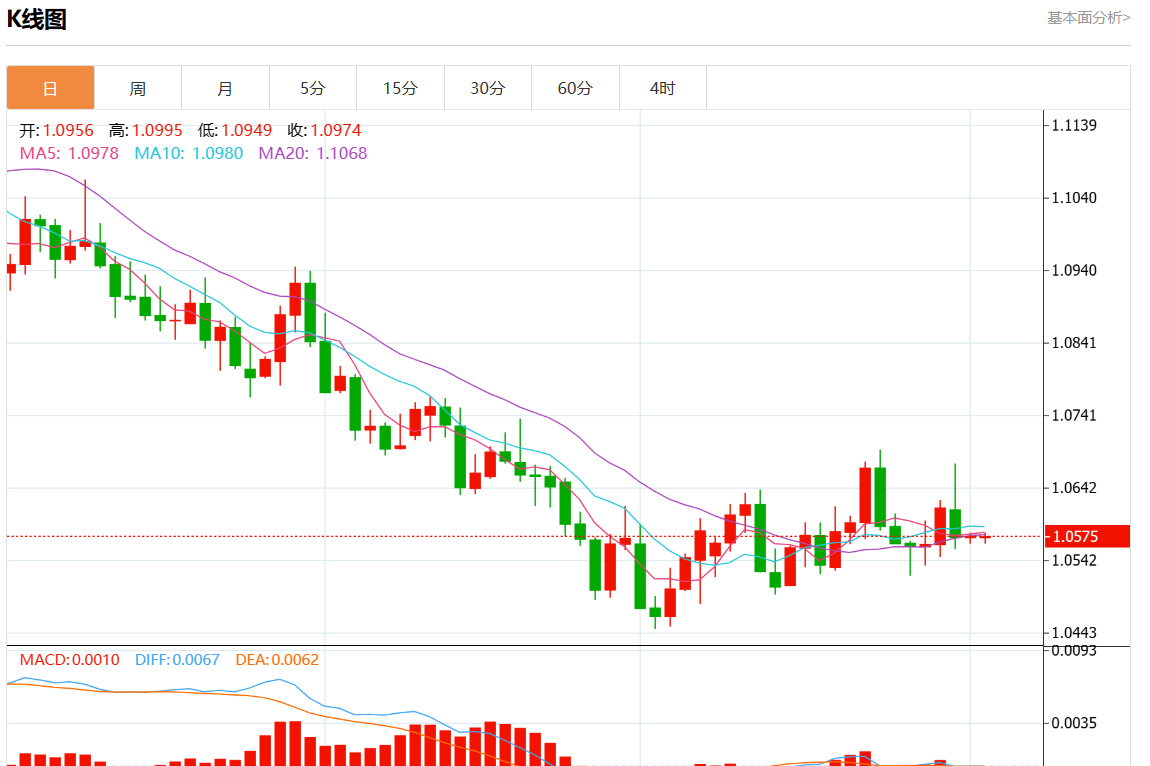The height and width of the screenshot is (766, 1150).
Task: Click the 1.0940 price axis label
Action: click(1074, 271)
